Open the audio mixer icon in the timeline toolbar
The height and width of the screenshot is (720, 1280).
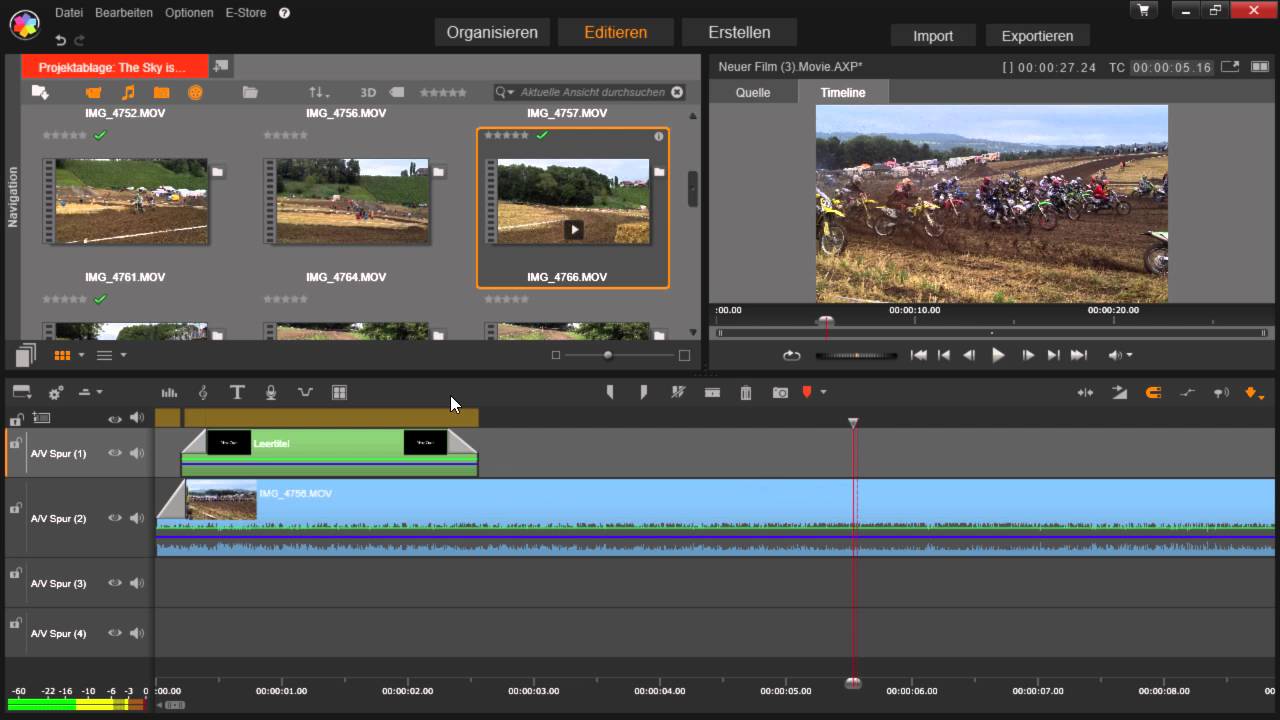point(169,393)
